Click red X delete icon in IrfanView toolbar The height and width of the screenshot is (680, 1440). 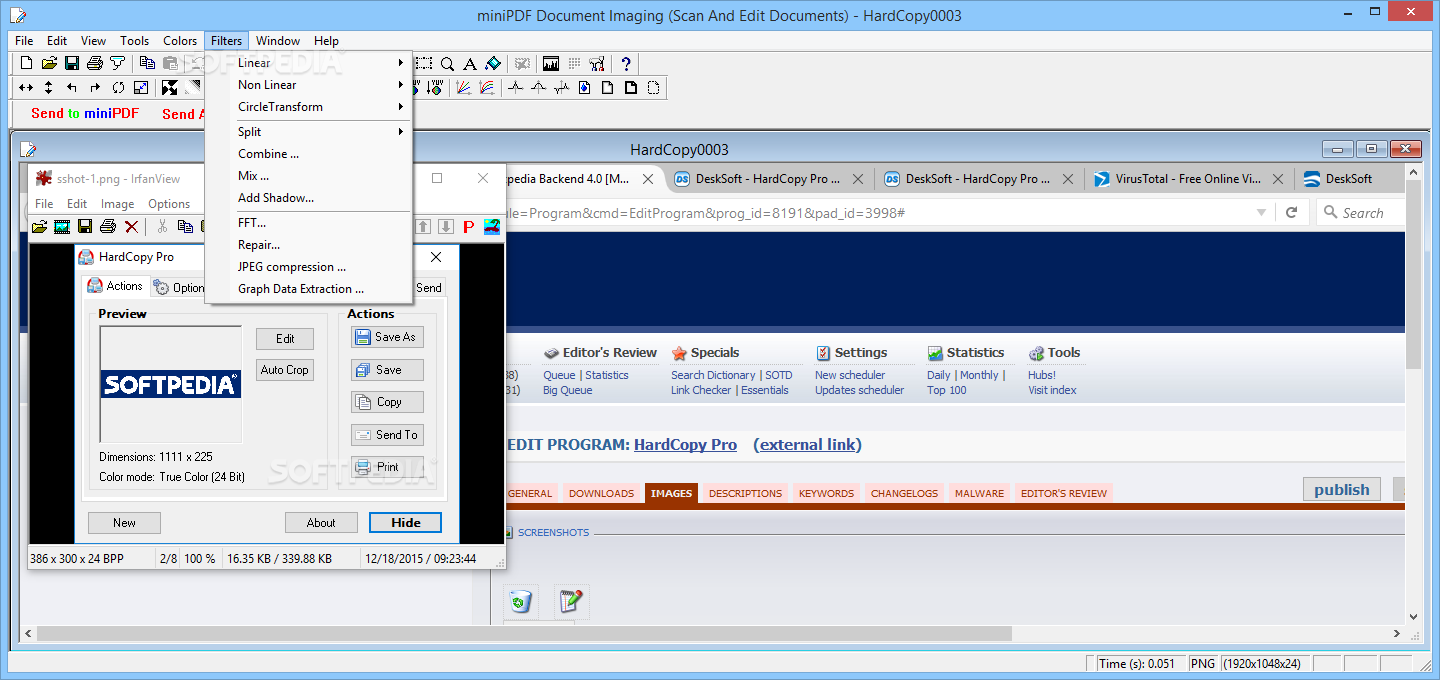pos(131,227)
